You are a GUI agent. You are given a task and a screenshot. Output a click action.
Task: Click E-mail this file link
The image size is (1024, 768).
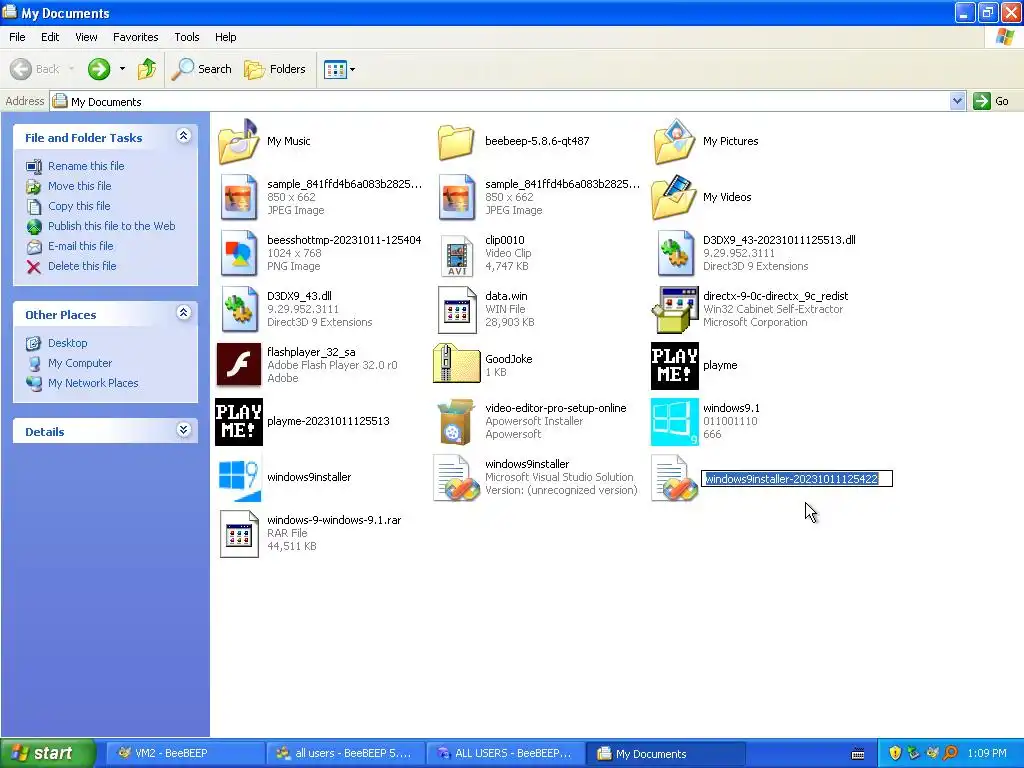(80, 246)
